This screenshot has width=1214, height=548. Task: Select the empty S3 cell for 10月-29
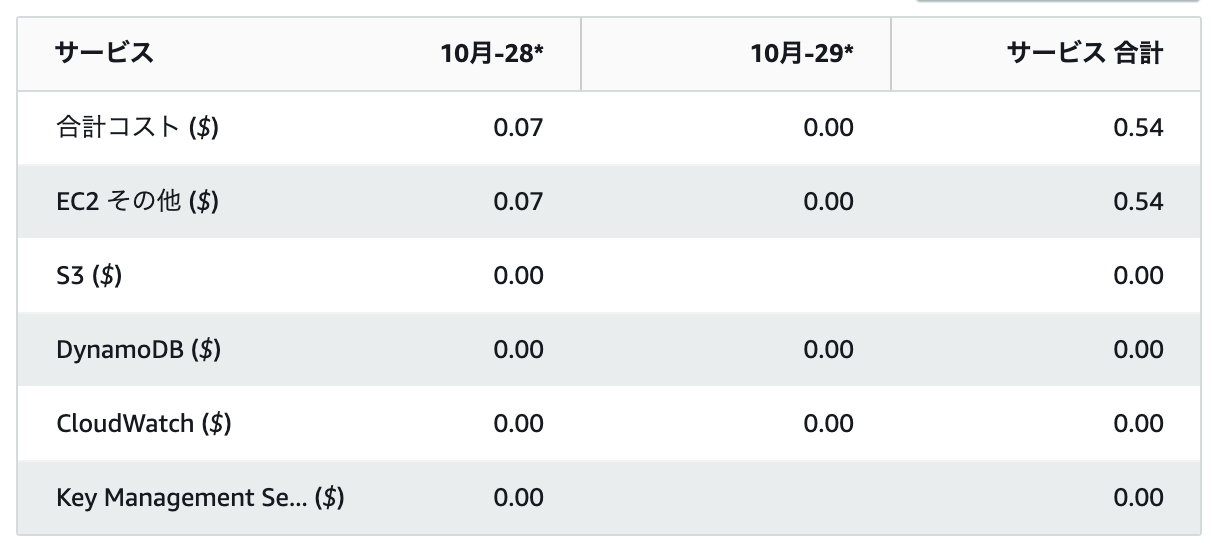click(735, 276)
